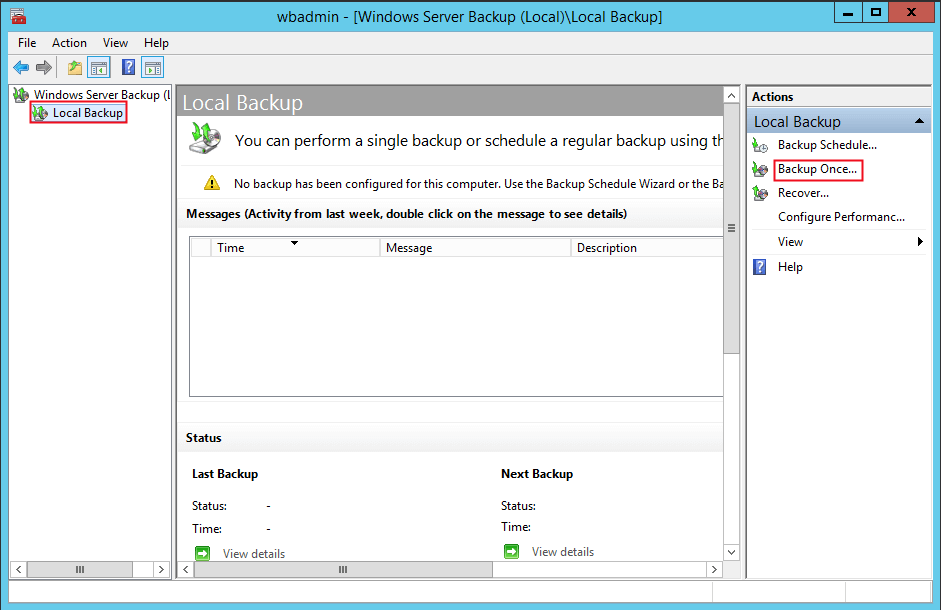This screenshot has width=941, height=610.
Task: Click the wbadmin app icon in title bar
Action: coord(18,16)
